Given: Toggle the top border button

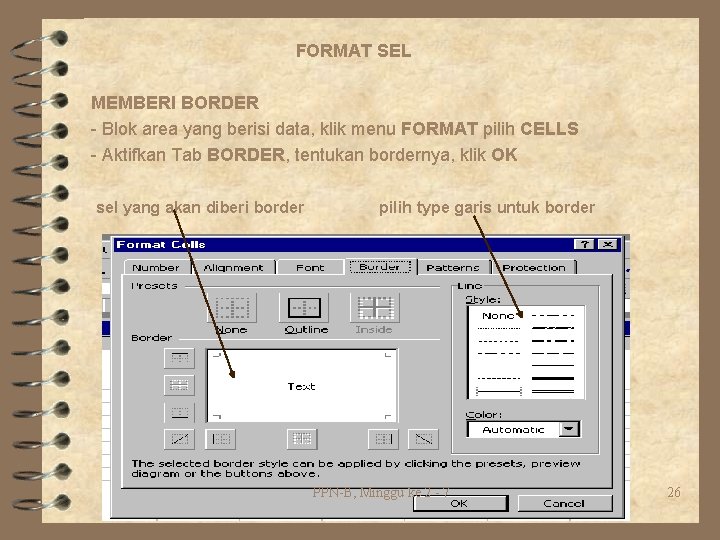Looking at the screenshot, I should [179, 358].
